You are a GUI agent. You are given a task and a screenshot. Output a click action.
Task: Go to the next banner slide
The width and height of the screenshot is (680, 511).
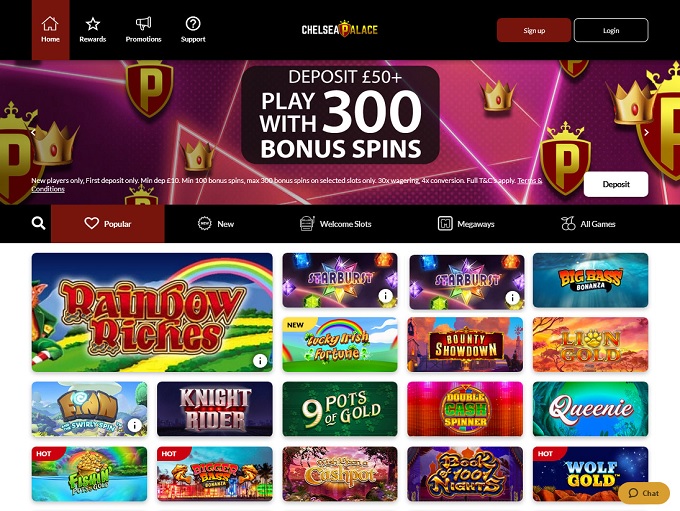pos(646,132)
